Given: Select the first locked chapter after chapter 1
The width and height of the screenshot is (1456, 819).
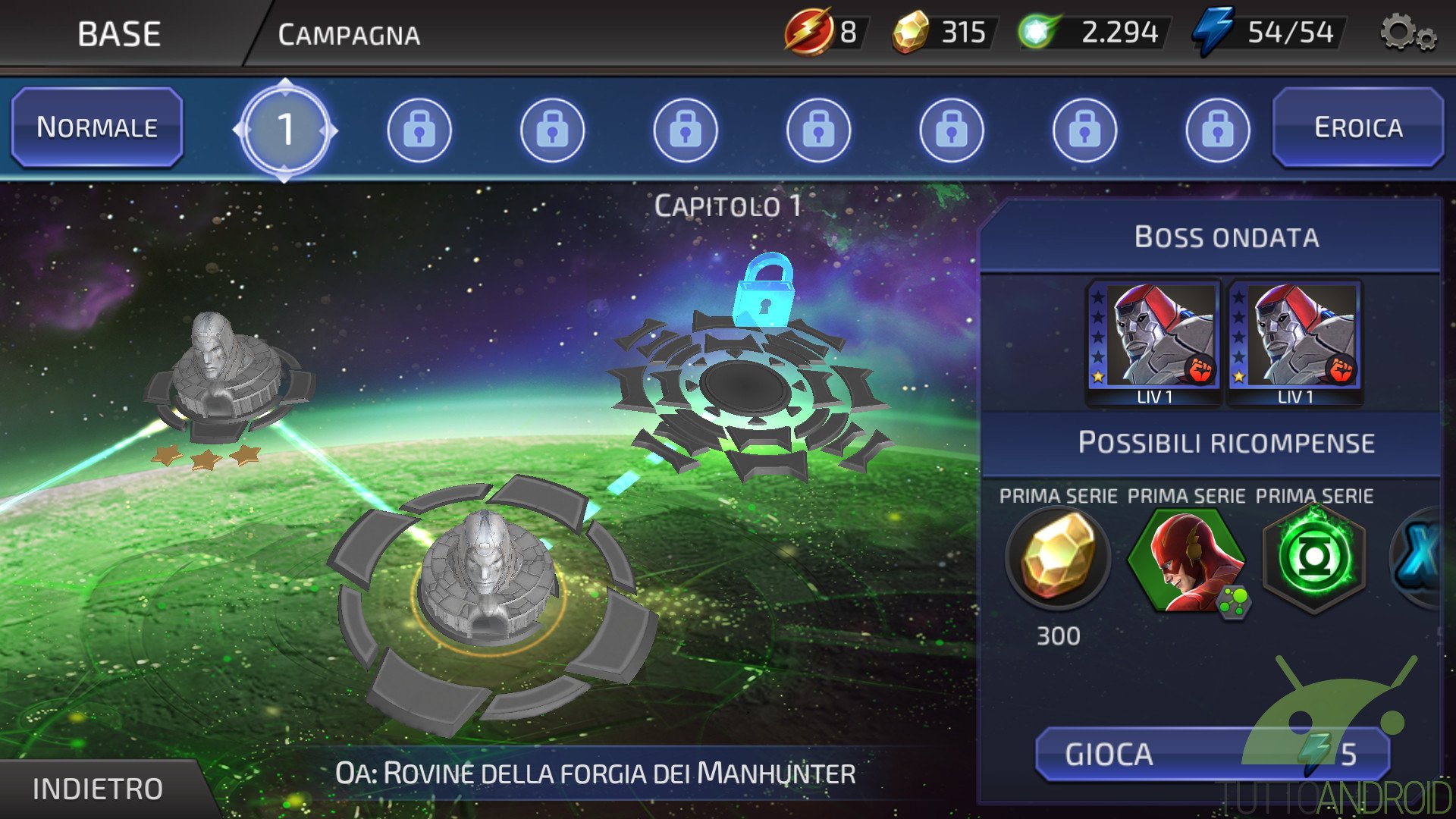Looking at the screenshot, I should pos(419,130).
